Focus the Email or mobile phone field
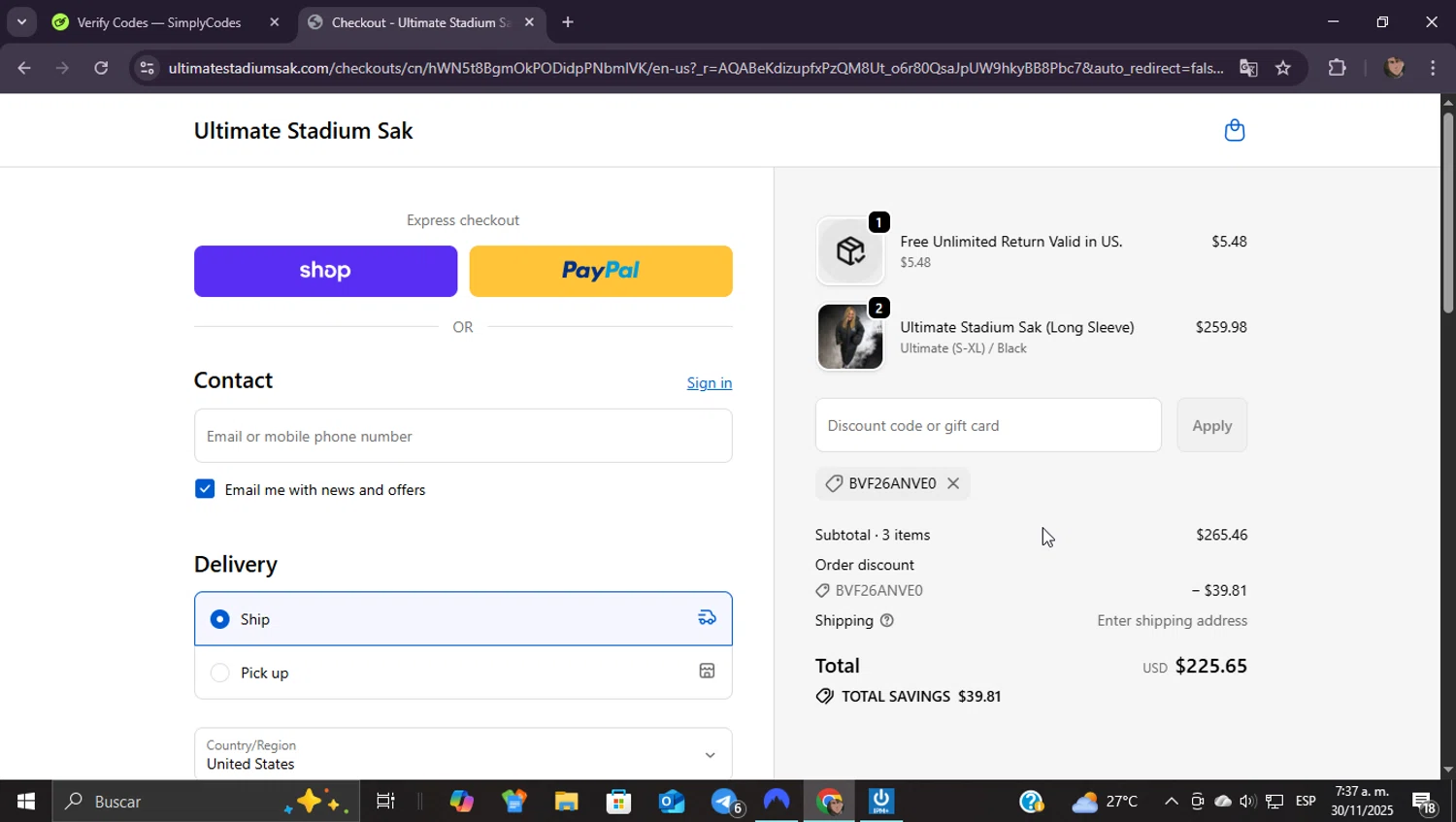1456x822 pixels. tap(463, 436)
